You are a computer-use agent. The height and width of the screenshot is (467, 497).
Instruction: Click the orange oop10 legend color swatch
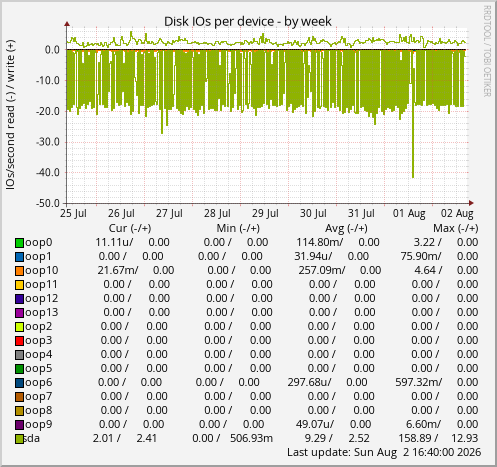coord(19,271)
